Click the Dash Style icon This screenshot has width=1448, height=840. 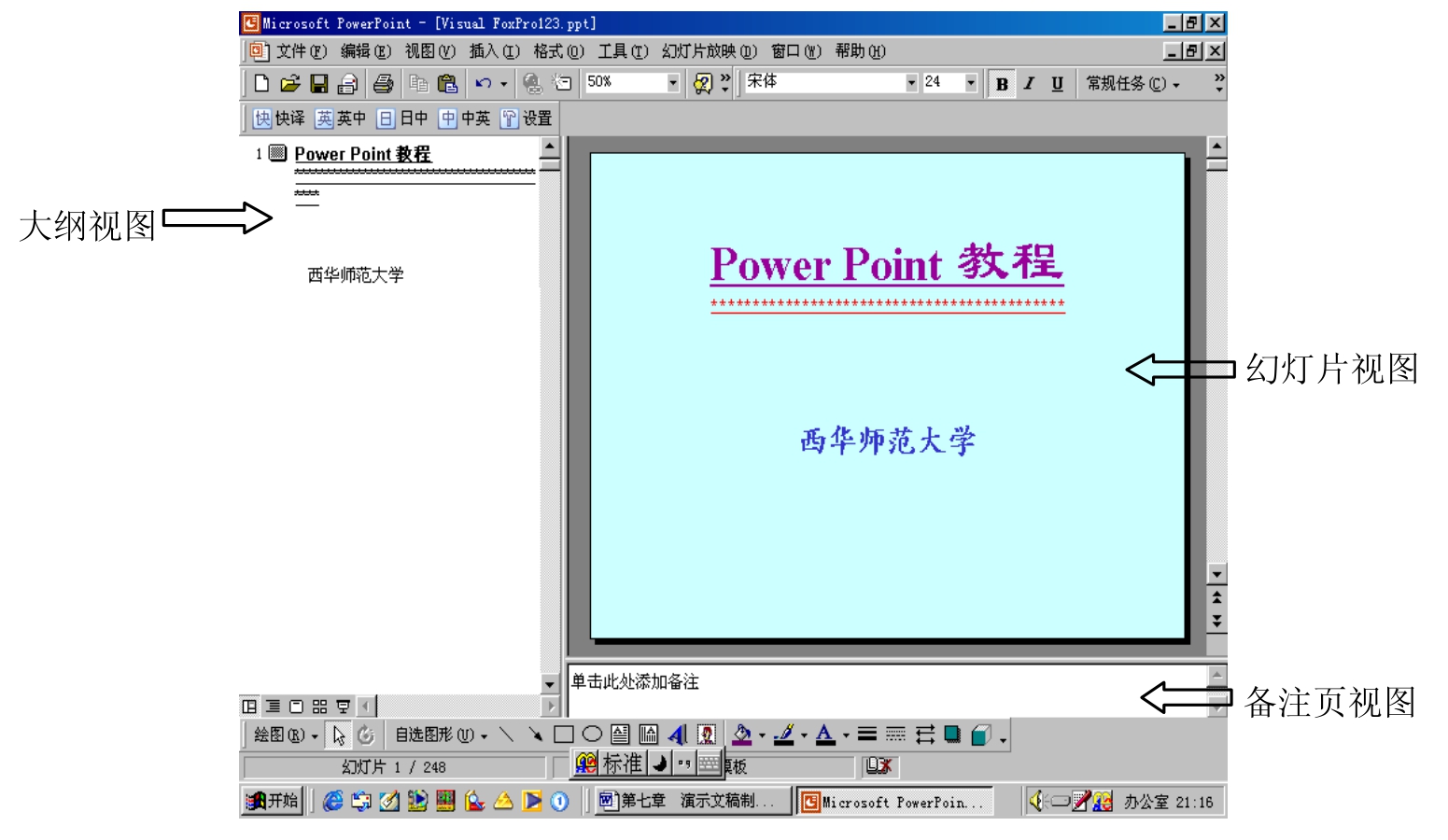coord(895,735)
